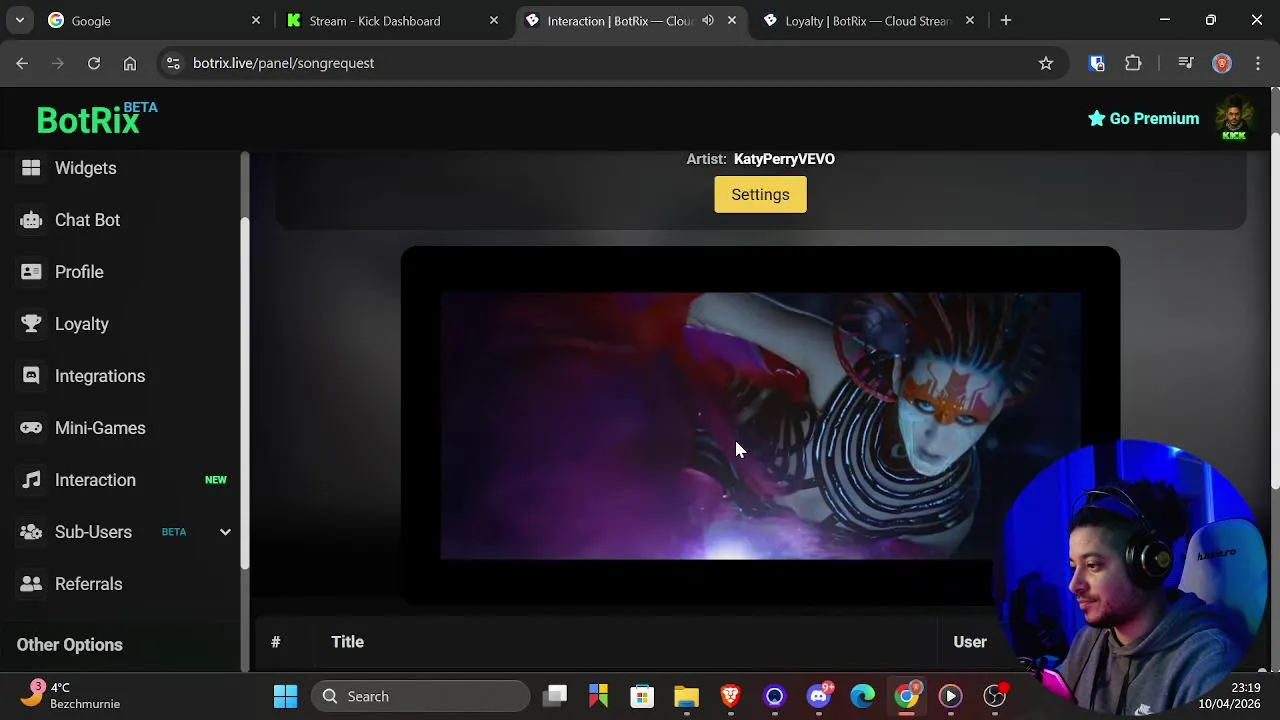Open the browser extensions puzzle icon
Image resolution: width=1280 pixels, height=720 pixels.
pos(1133,63)
